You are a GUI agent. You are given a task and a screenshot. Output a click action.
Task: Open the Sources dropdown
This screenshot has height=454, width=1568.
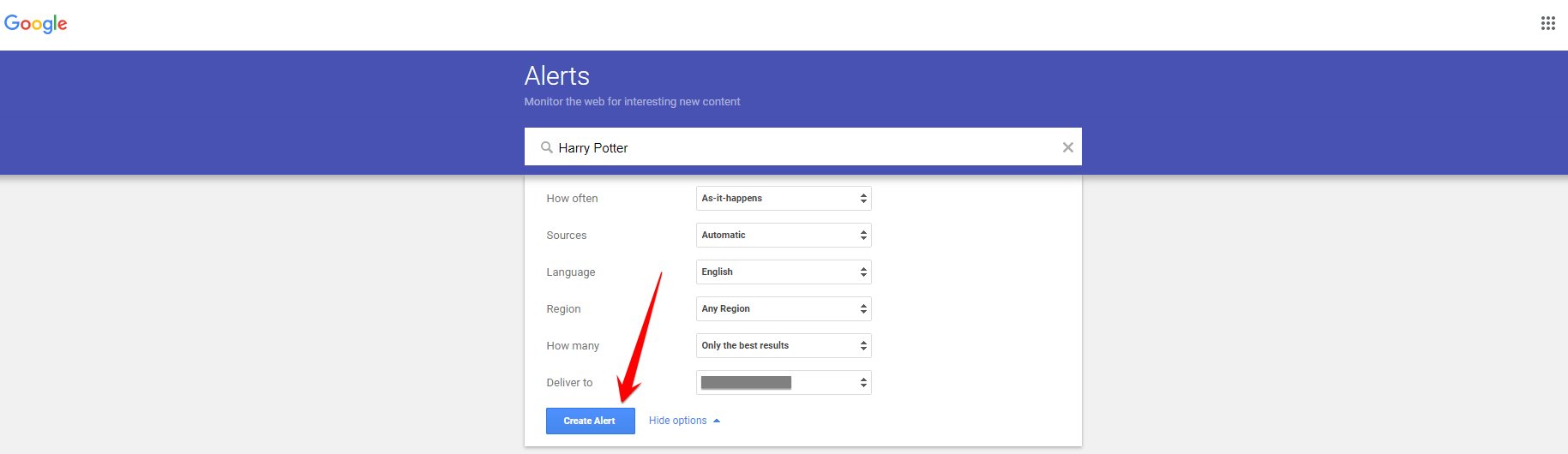[x=784, y=235]
